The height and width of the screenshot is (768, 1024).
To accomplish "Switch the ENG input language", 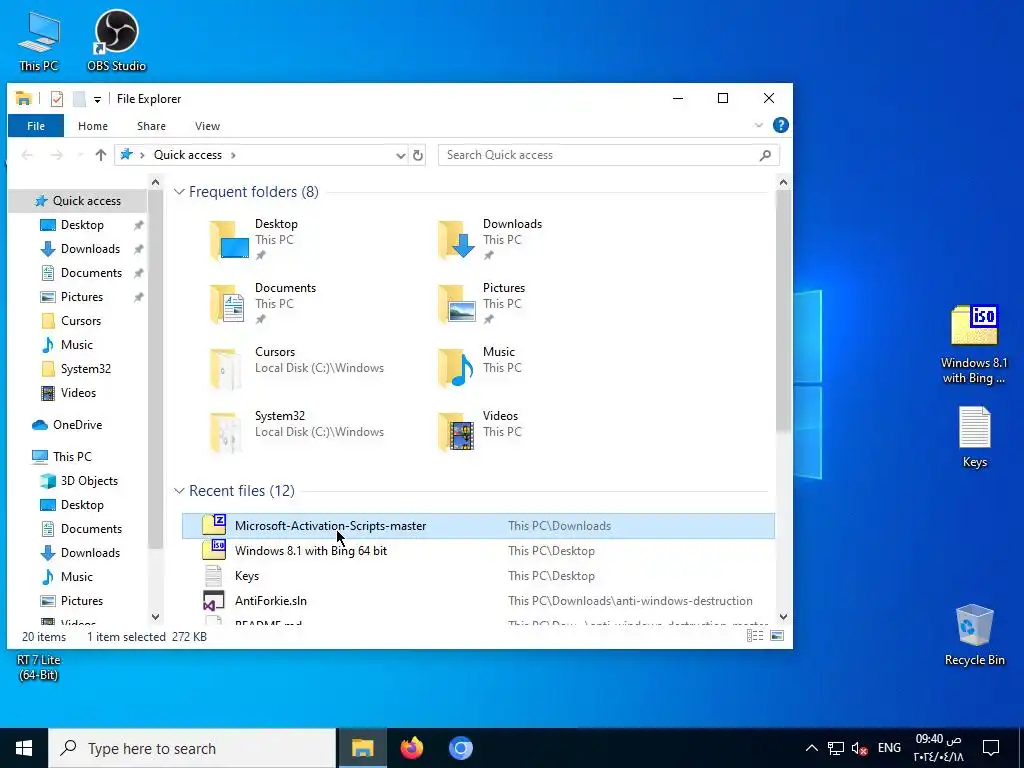I will [x=889, y=748].
